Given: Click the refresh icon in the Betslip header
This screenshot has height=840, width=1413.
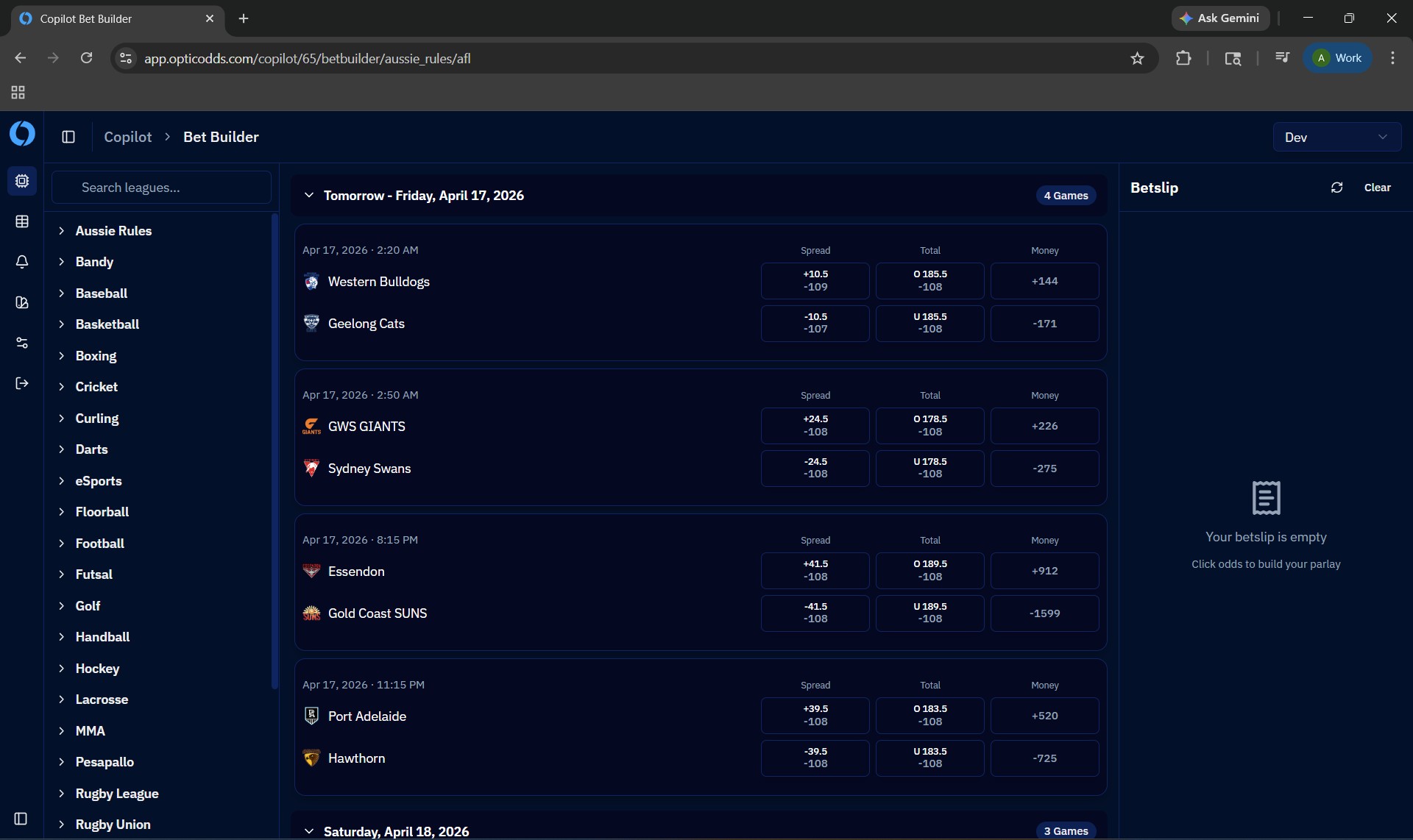Looking at the screenshot, I should pyautogui.click(x=1336, y=188).
